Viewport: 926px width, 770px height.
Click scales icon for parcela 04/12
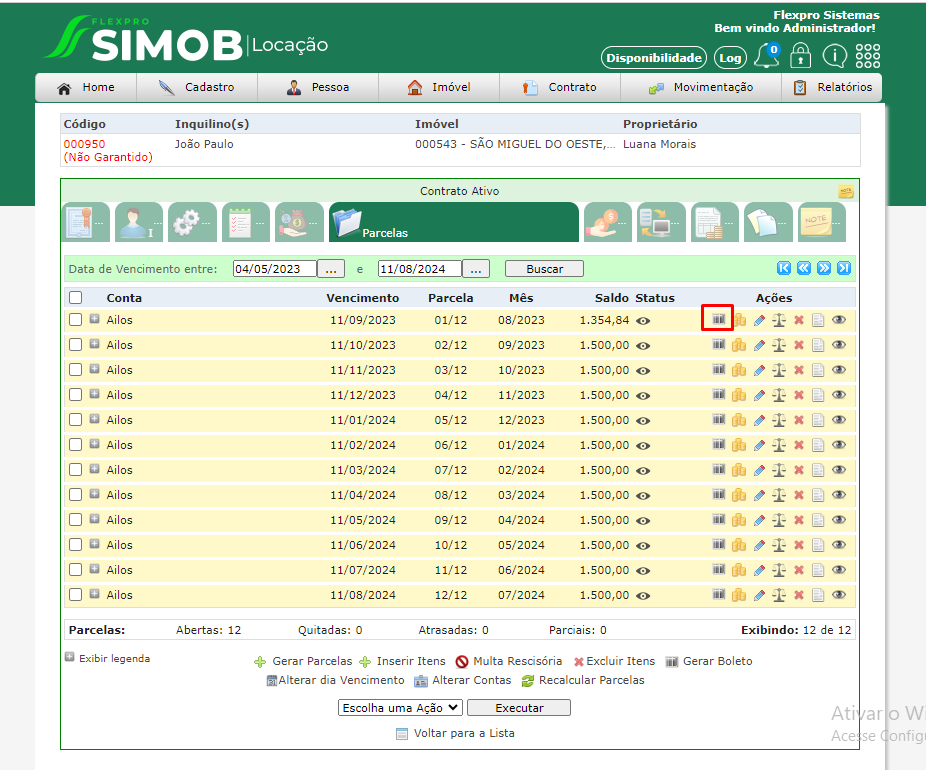coord(779,395)
